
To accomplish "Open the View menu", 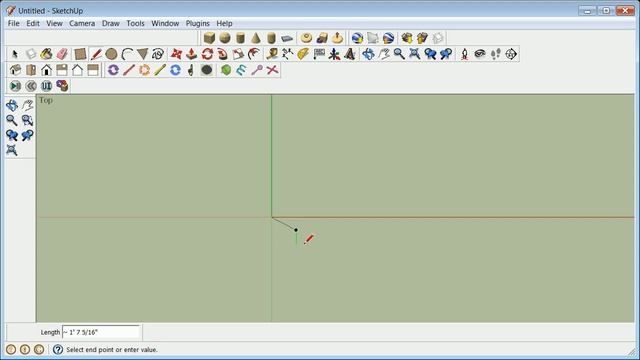I will (x=54, y=23).
